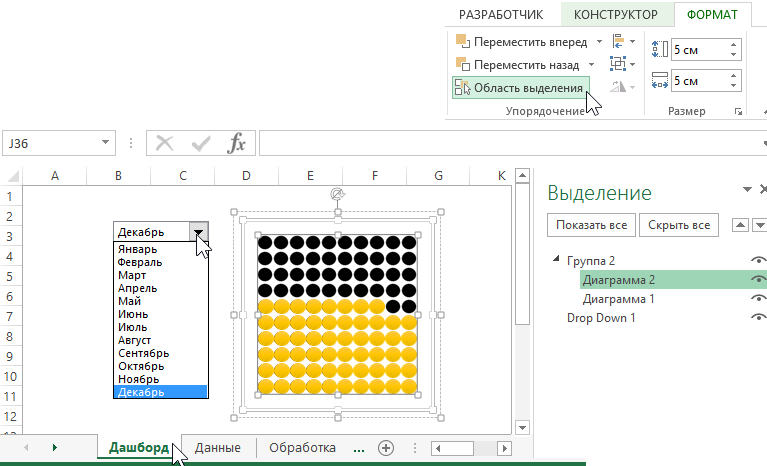
Task: Click the Показать все button
Action: [x=591, y=225]
